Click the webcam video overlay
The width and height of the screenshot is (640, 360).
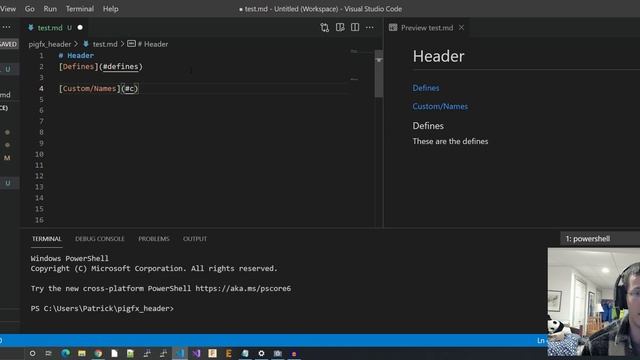594,302
